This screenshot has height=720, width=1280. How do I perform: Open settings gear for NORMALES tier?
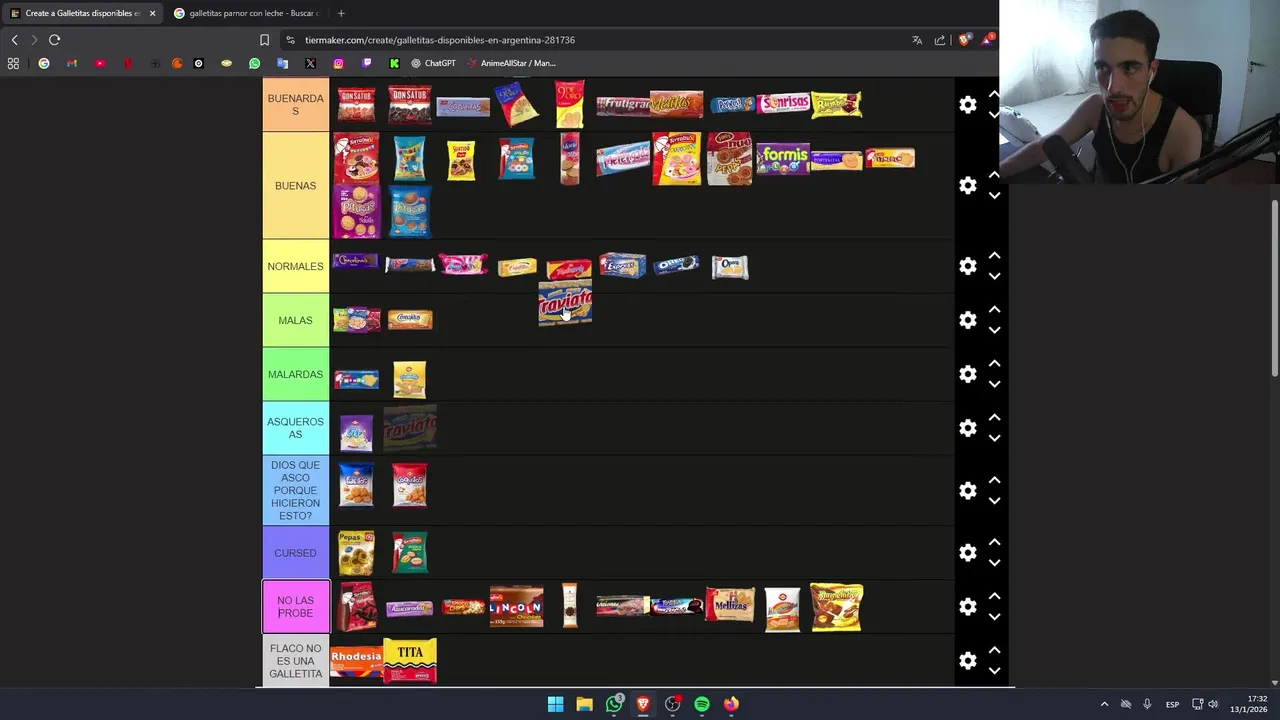pos(967,267)
